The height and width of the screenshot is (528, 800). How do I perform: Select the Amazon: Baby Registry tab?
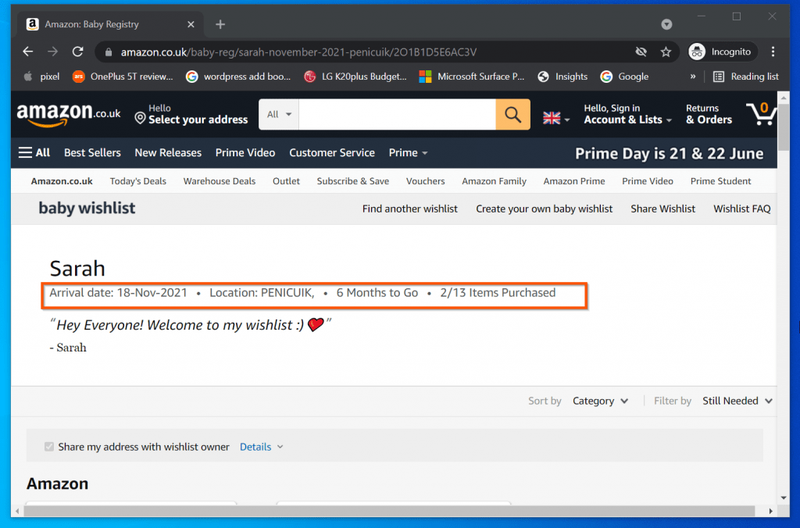click(110, 24)
